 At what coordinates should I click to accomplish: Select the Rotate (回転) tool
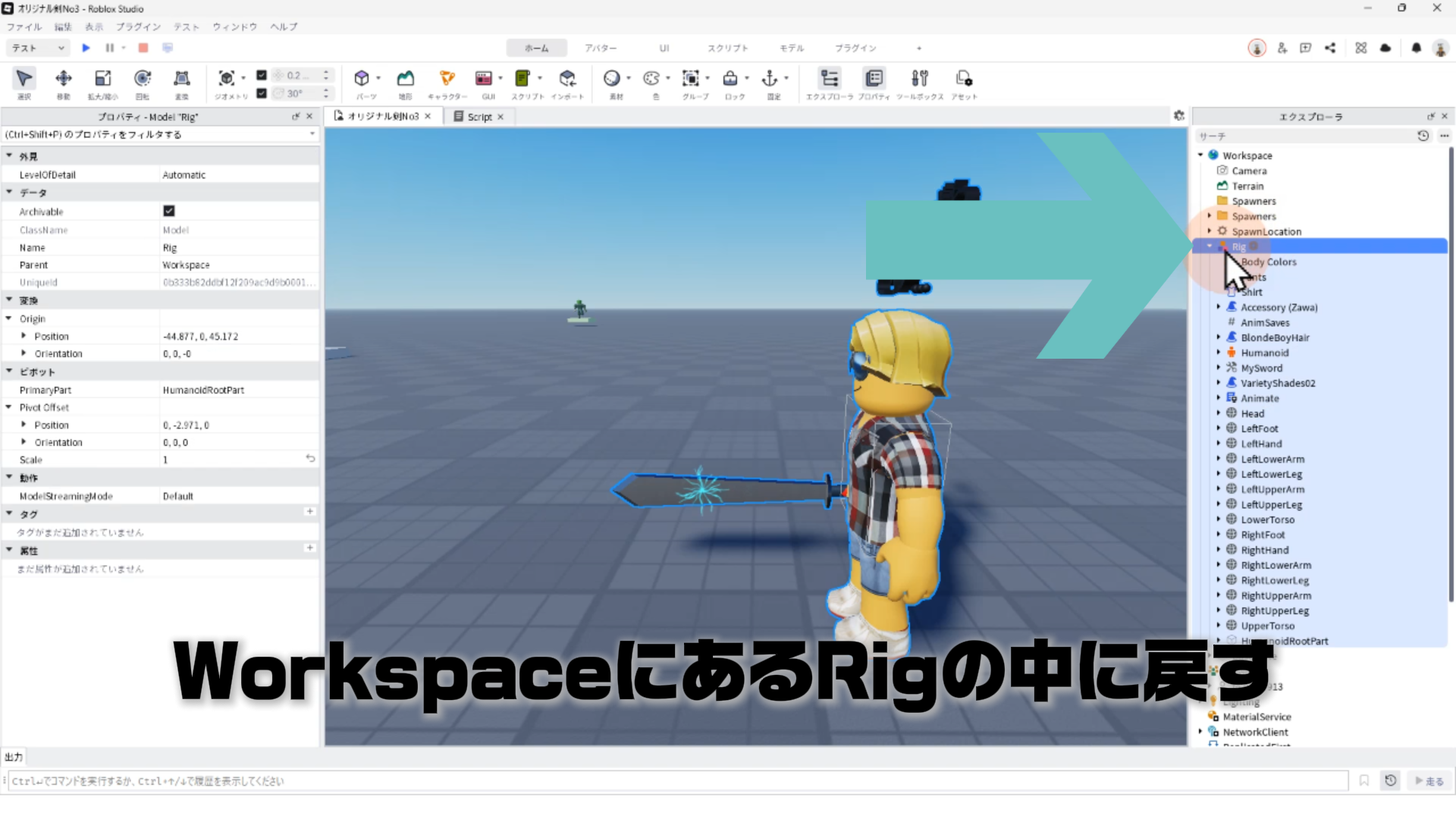pyautogui.click(x=142, y=79)
